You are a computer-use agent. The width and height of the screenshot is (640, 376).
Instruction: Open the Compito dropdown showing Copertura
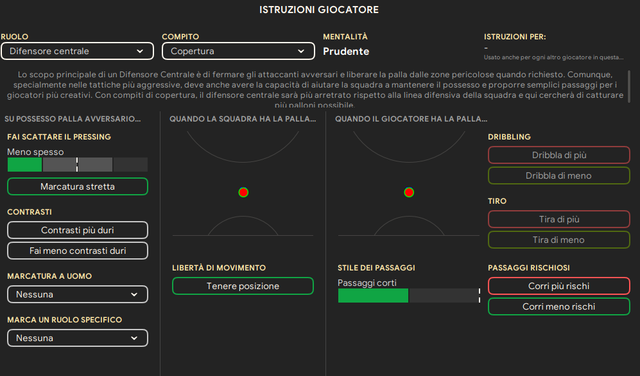coord(238,51)
